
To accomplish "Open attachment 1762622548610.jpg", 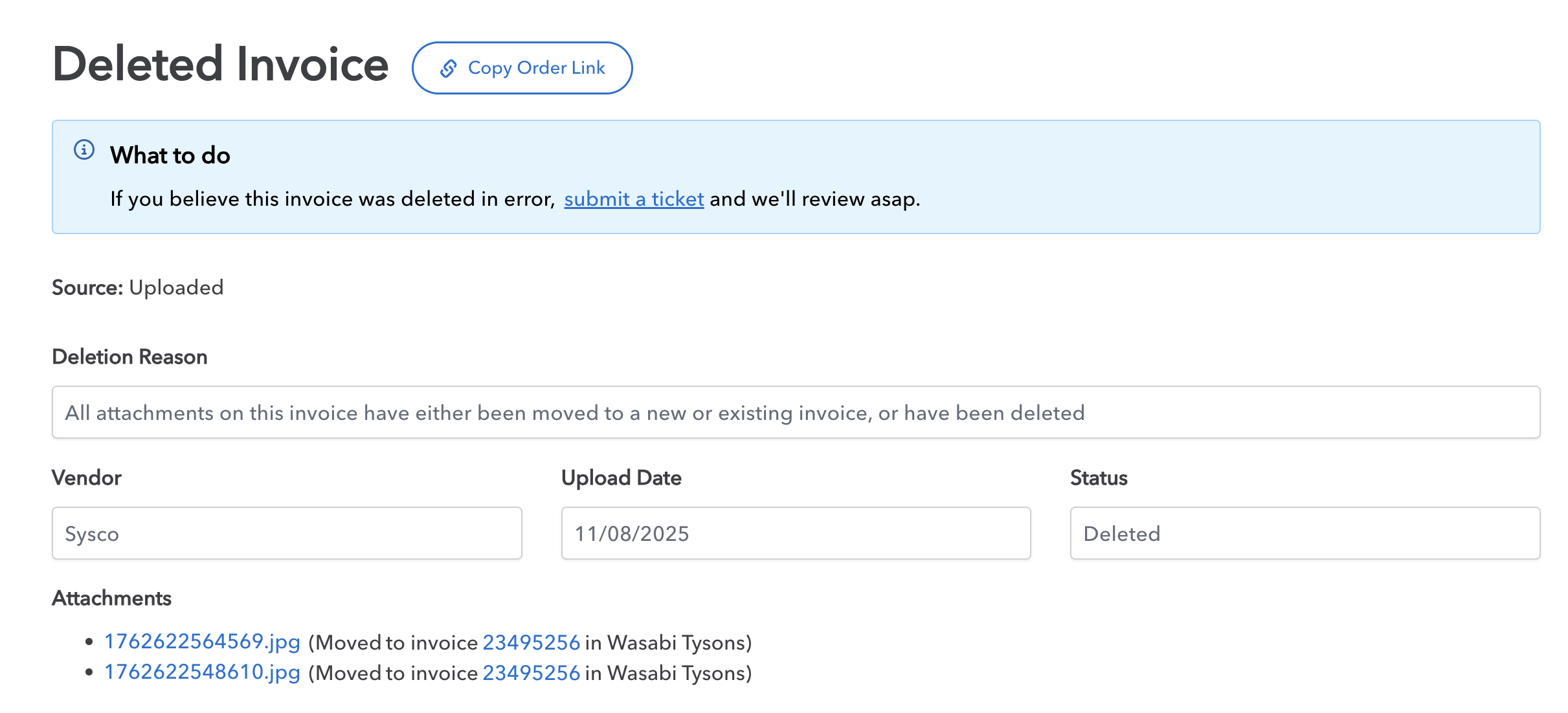I will click(202, 672).
